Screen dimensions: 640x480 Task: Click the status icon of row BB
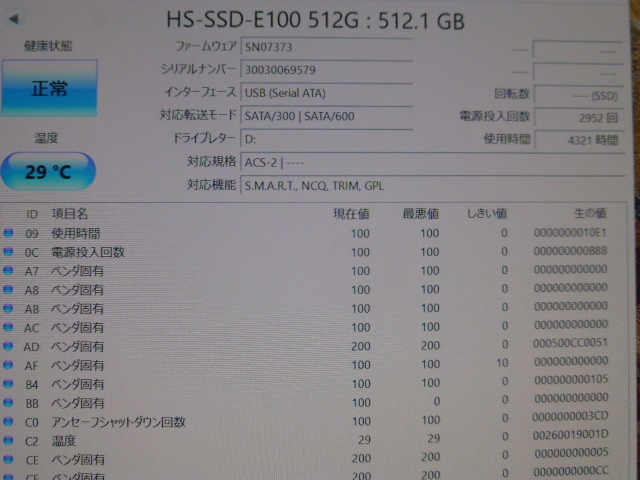[8, 402]
